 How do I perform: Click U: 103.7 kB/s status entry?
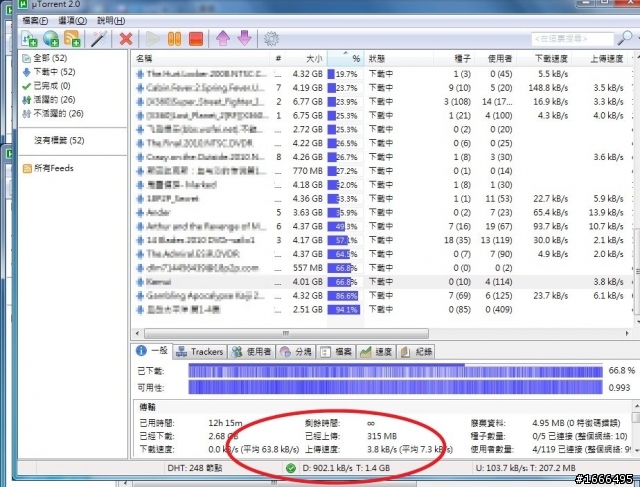526,468
